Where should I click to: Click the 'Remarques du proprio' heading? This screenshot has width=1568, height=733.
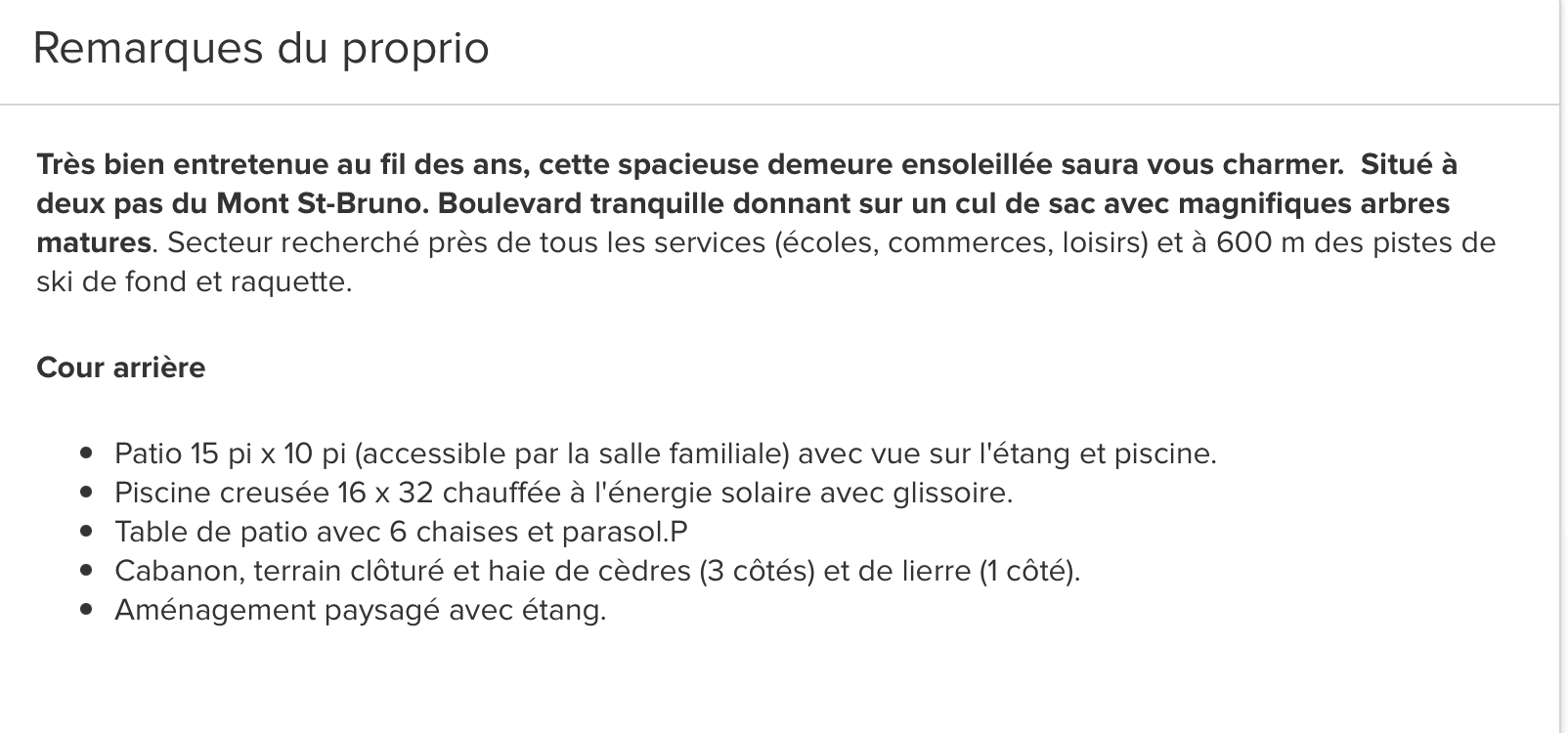(261, 48)
